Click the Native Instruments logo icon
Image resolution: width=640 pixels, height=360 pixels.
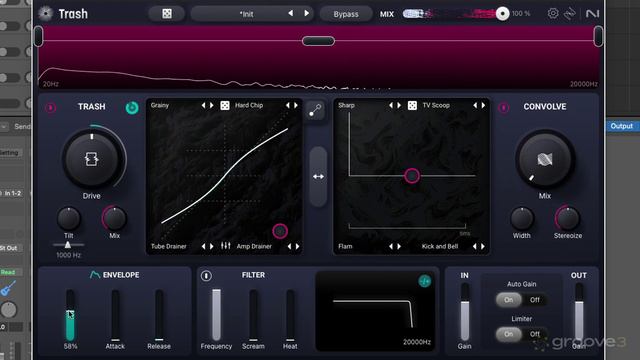pos(592,14)
